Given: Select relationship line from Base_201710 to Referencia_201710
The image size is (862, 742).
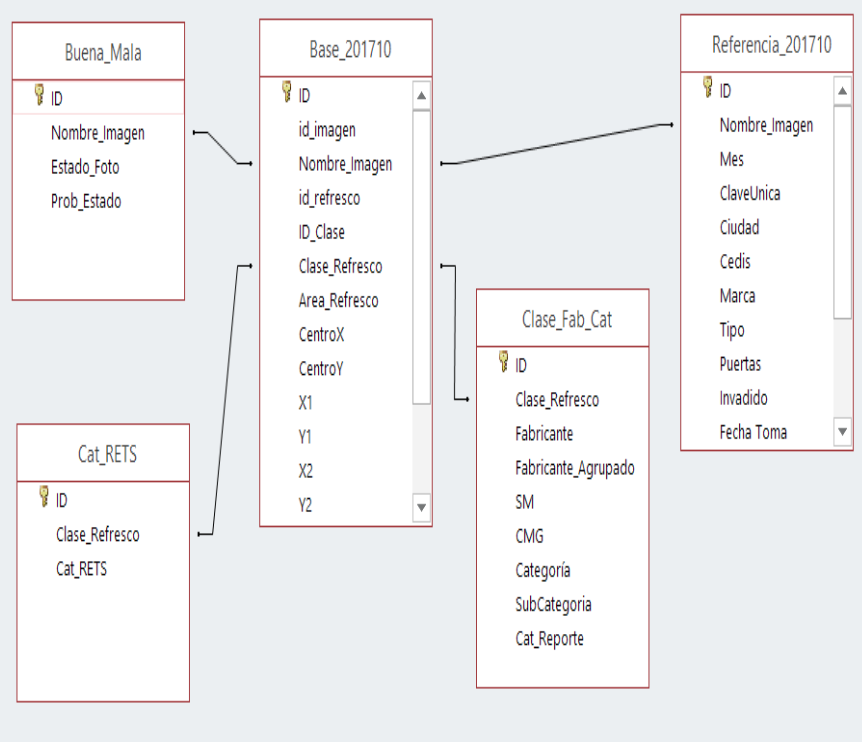Looking at the screenshot, I should (556, 144).
